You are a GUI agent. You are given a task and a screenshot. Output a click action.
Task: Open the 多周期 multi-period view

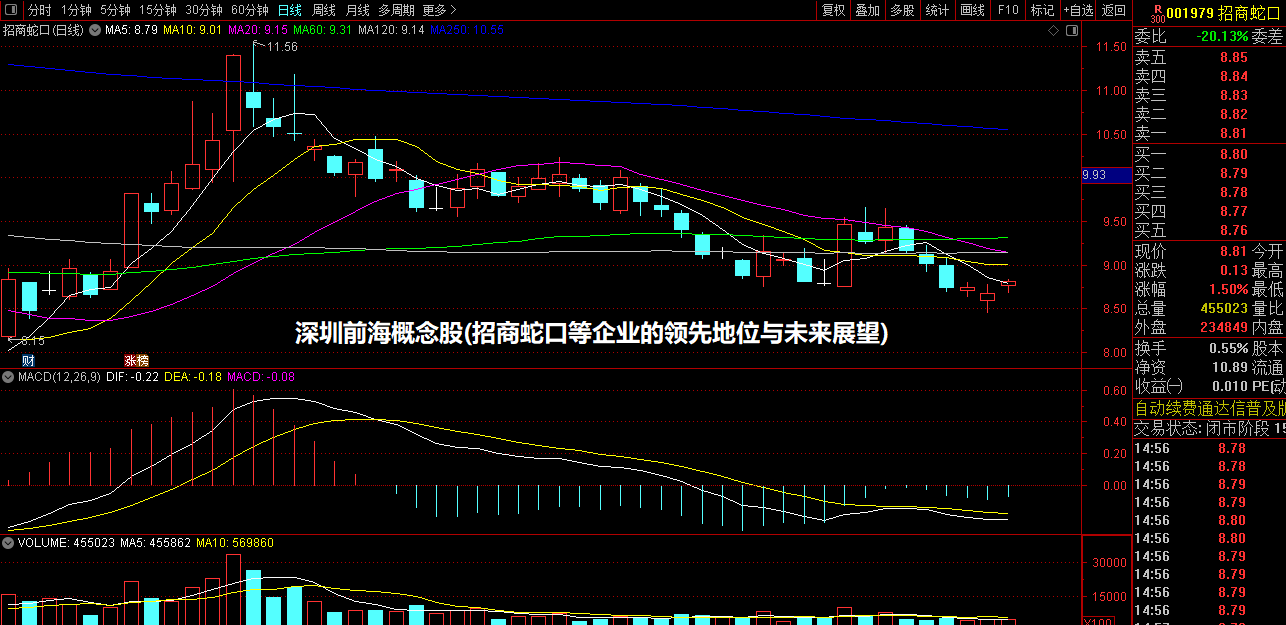click(x=396, y=10)
